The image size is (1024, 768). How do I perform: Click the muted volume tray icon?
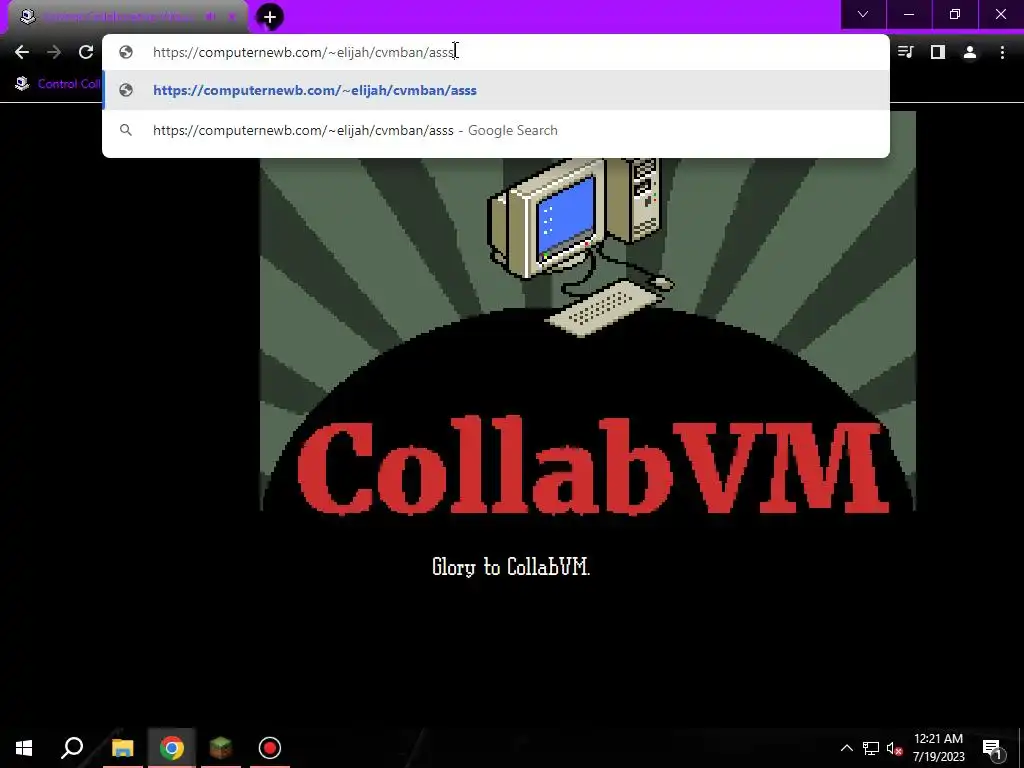pos(894,748)
